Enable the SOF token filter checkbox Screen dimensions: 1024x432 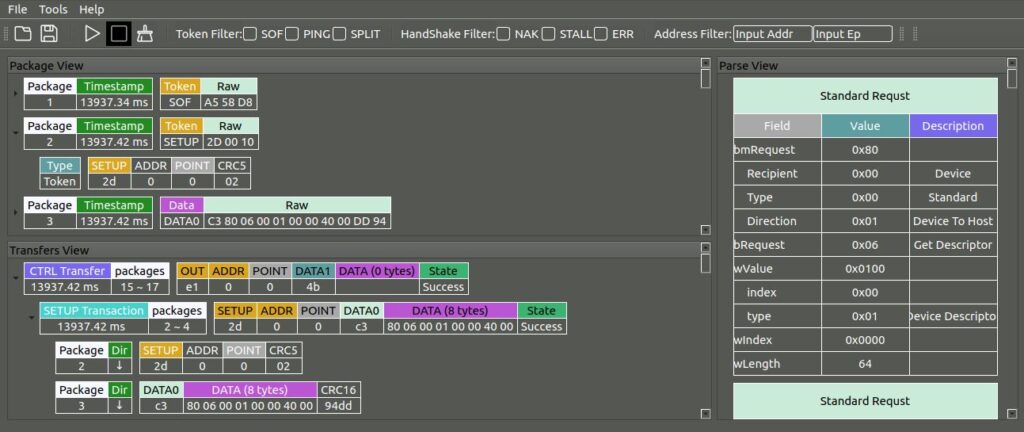pyautogui.click(x=250, y=34)
